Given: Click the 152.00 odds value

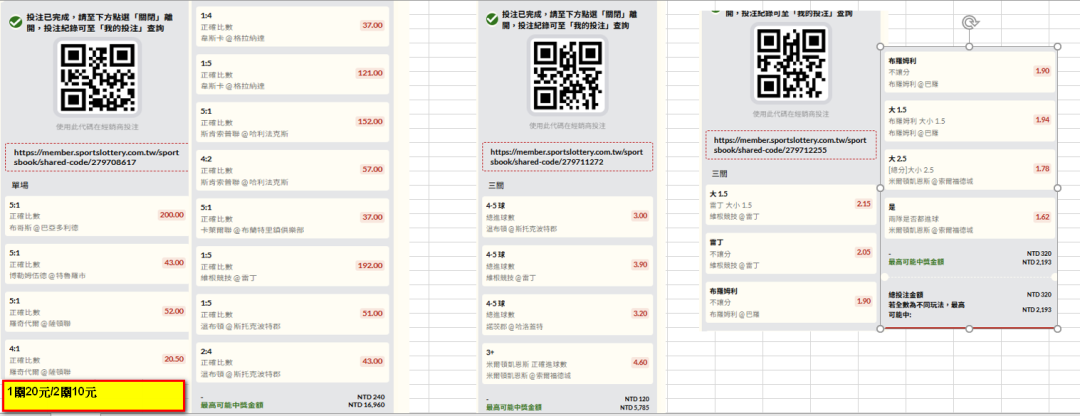Looking at the screenshot, I should point(370,121).
